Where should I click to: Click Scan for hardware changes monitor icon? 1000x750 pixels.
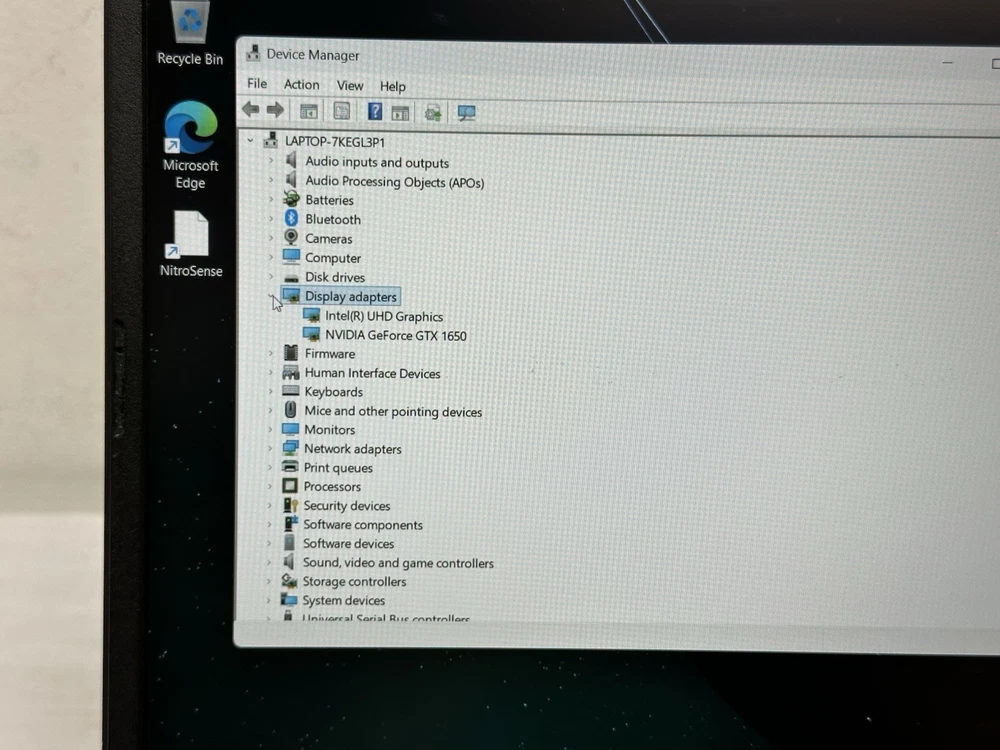pos(466,113)
